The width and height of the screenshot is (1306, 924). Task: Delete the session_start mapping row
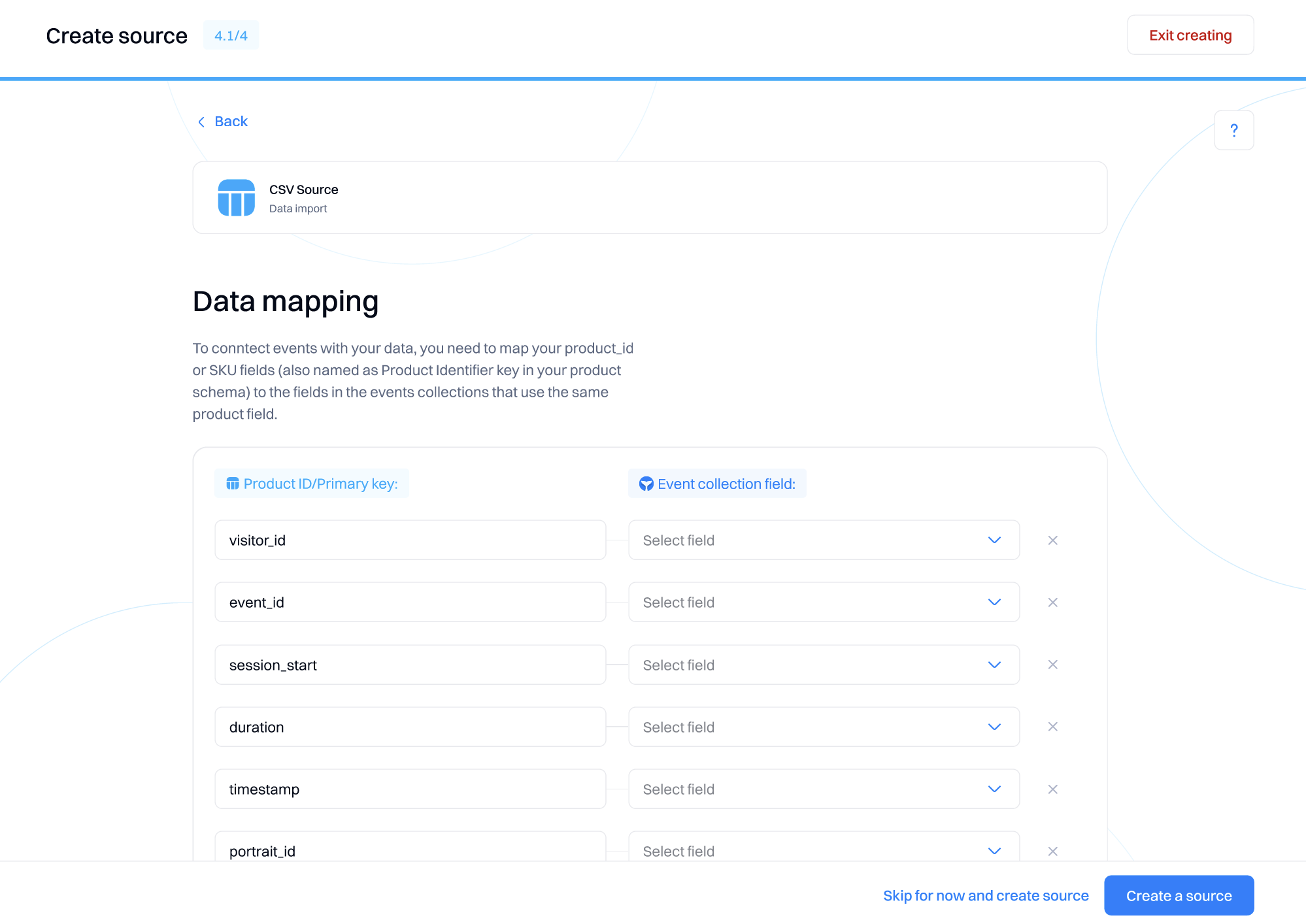click(1052, 665)
